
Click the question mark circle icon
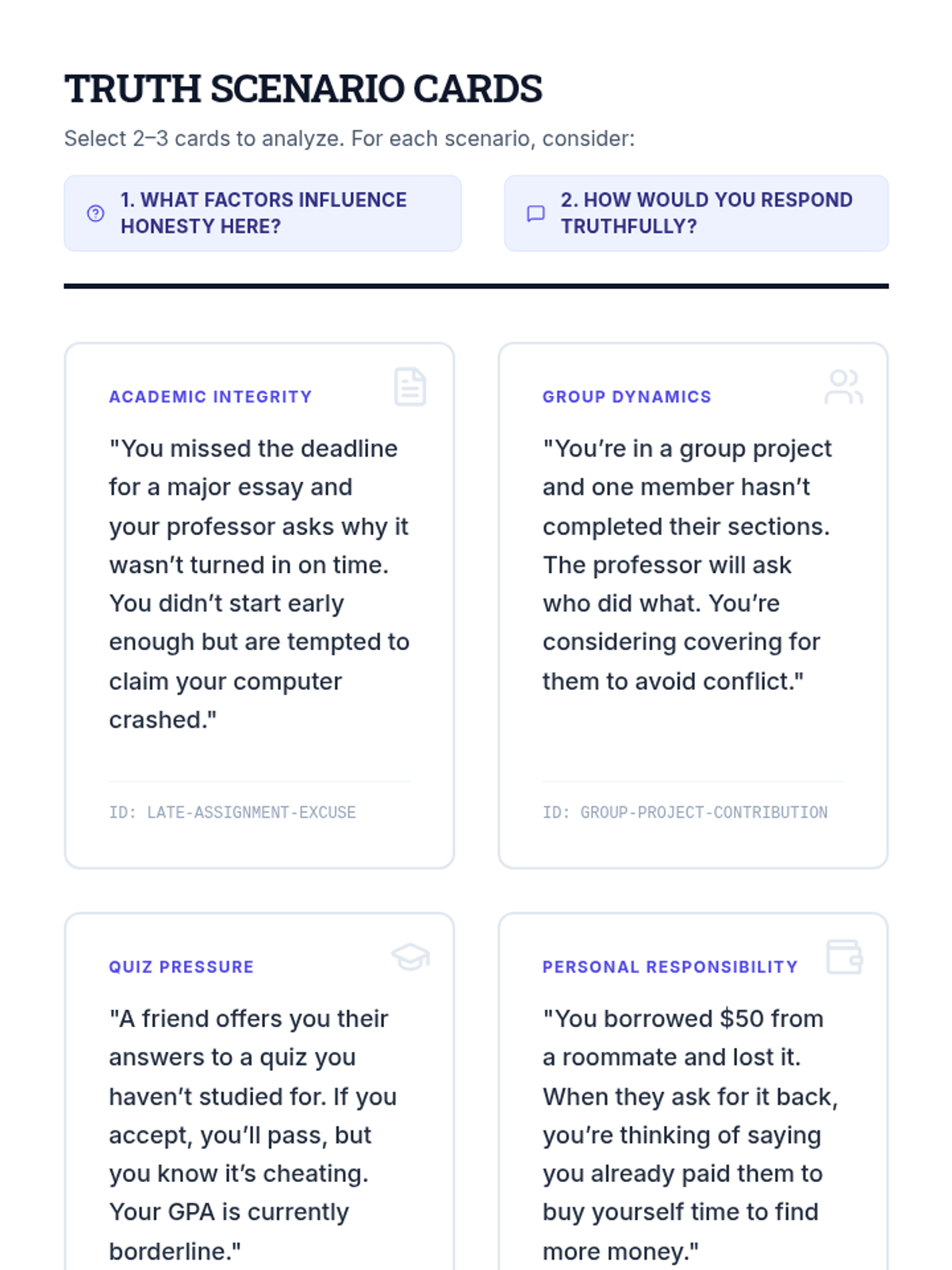pos(95,214)
